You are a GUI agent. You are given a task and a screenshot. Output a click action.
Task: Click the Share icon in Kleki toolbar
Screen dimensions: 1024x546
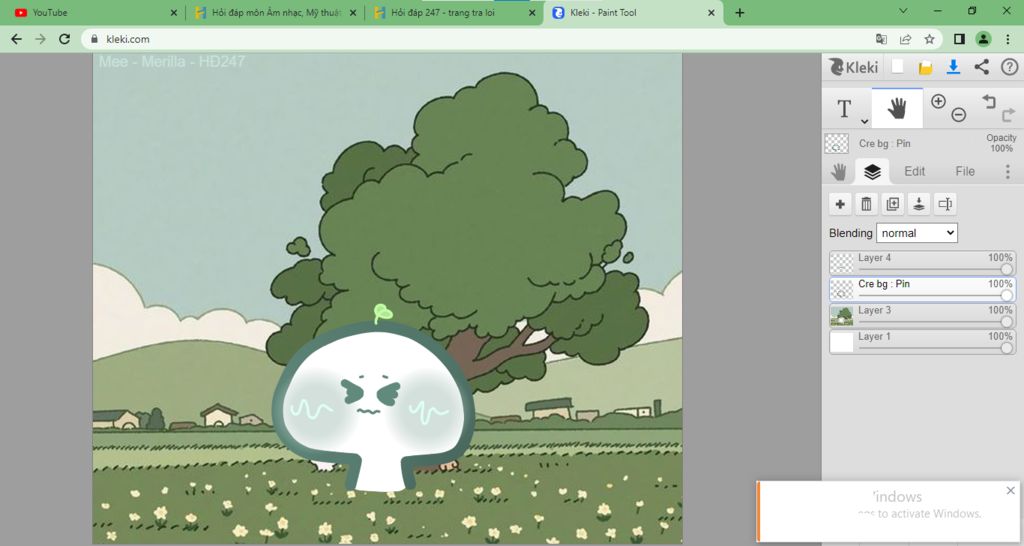tap(982, 67)
